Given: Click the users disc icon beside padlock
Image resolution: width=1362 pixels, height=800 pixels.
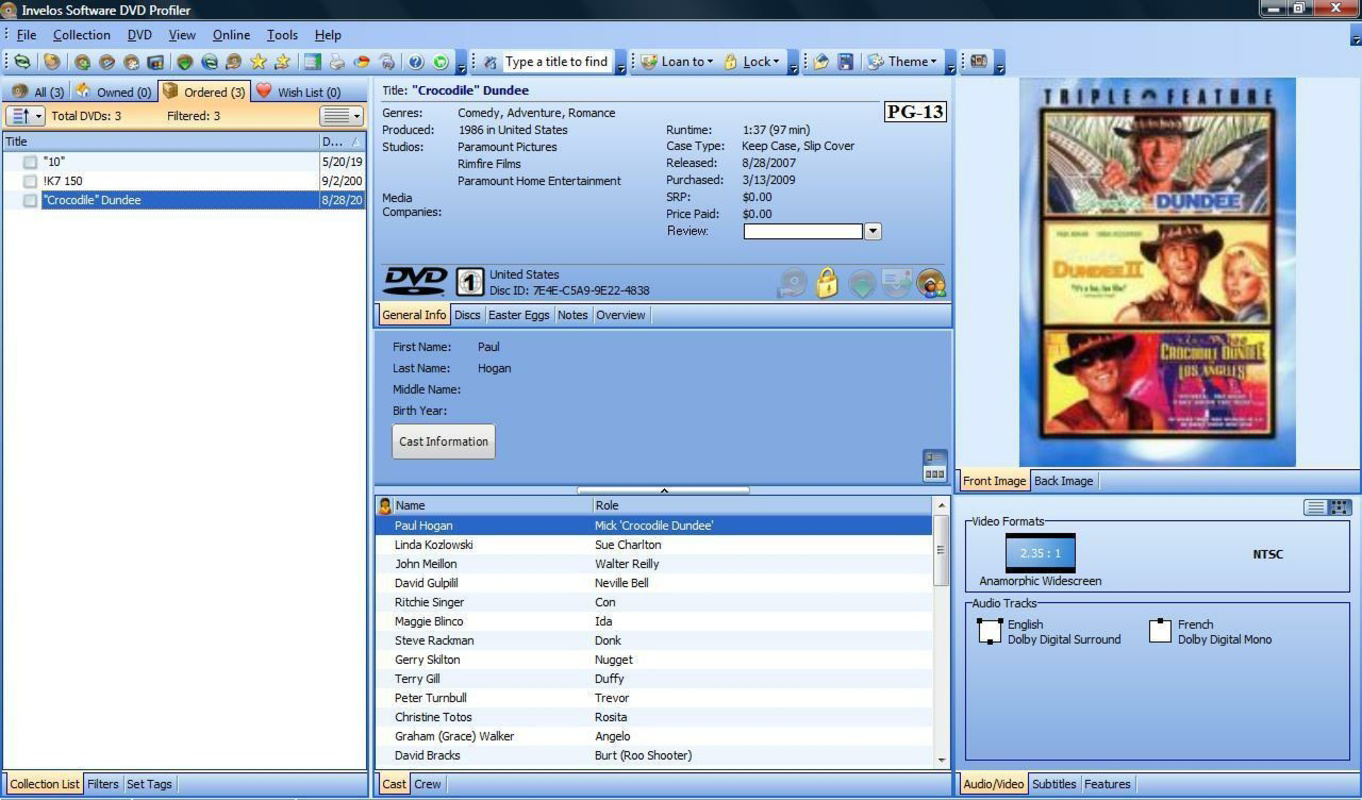Looking at the screenshot, I should click(931, 284).
